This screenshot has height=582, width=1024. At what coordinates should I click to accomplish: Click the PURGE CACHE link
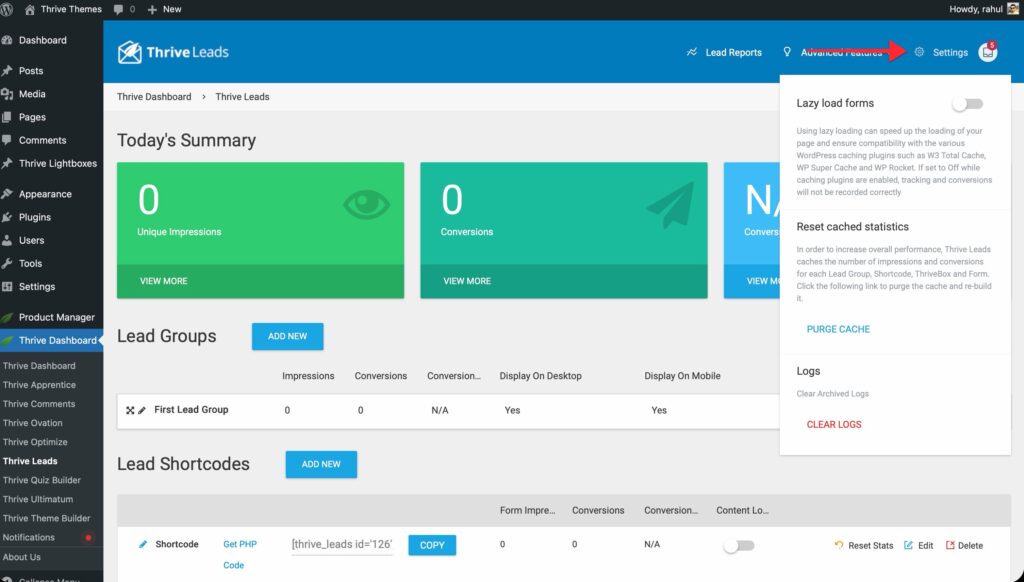838,329
